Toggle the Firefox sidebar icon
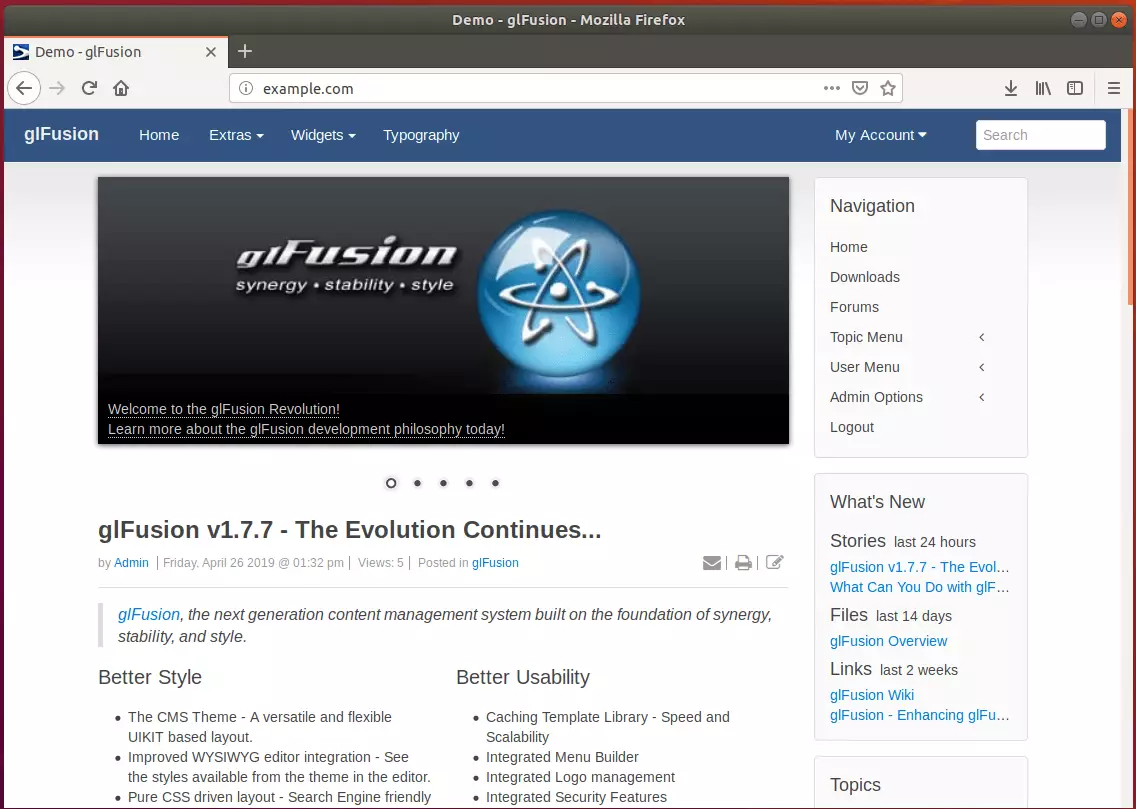The height and width of the screenshot is (809, 1136). click(1075, 88)
